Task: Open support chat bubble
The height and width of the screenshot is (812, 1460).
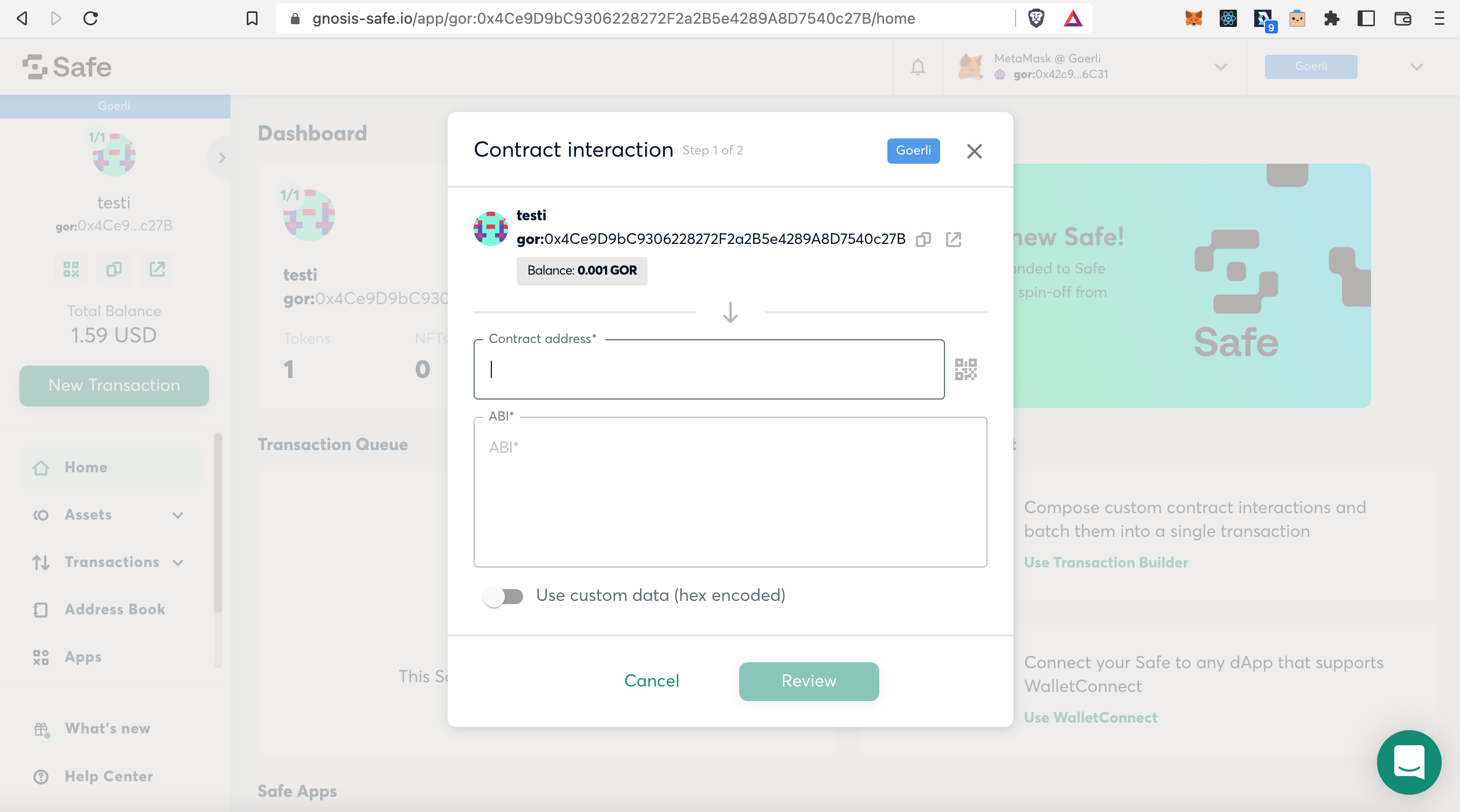Action: click(1409, 762)
